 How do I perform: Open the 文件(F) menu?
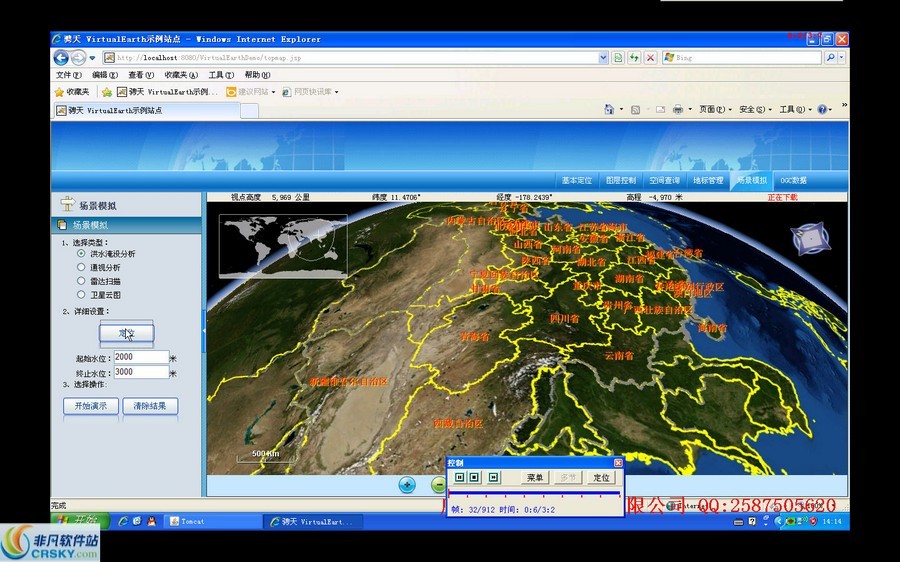(68, 75)
